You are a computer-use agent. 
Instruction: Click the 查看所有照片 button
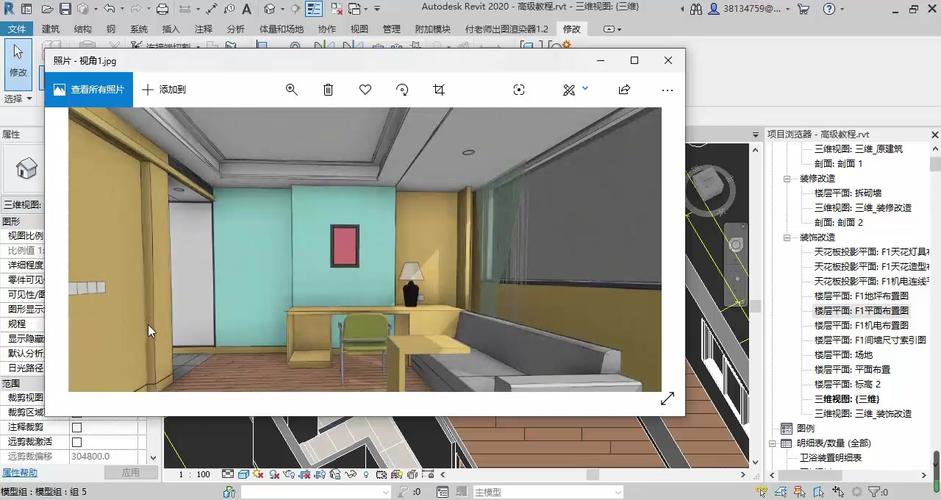tap(87, 90)
